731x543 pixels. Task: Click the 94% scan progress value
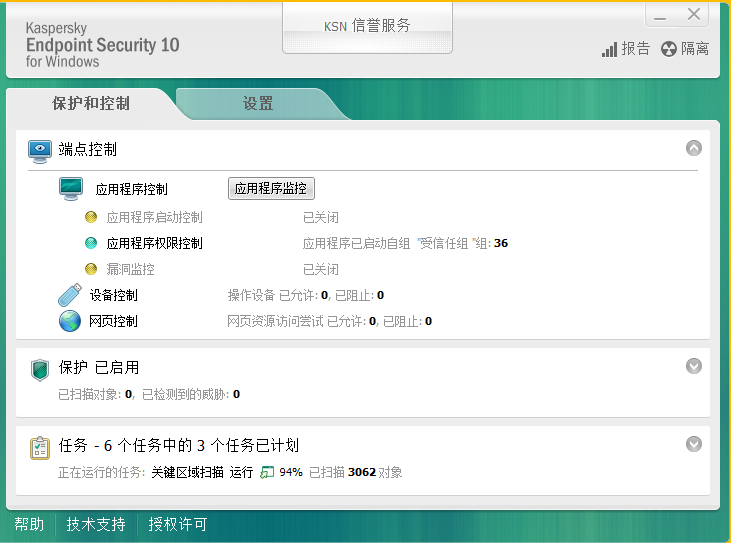[x=291, y=473]
